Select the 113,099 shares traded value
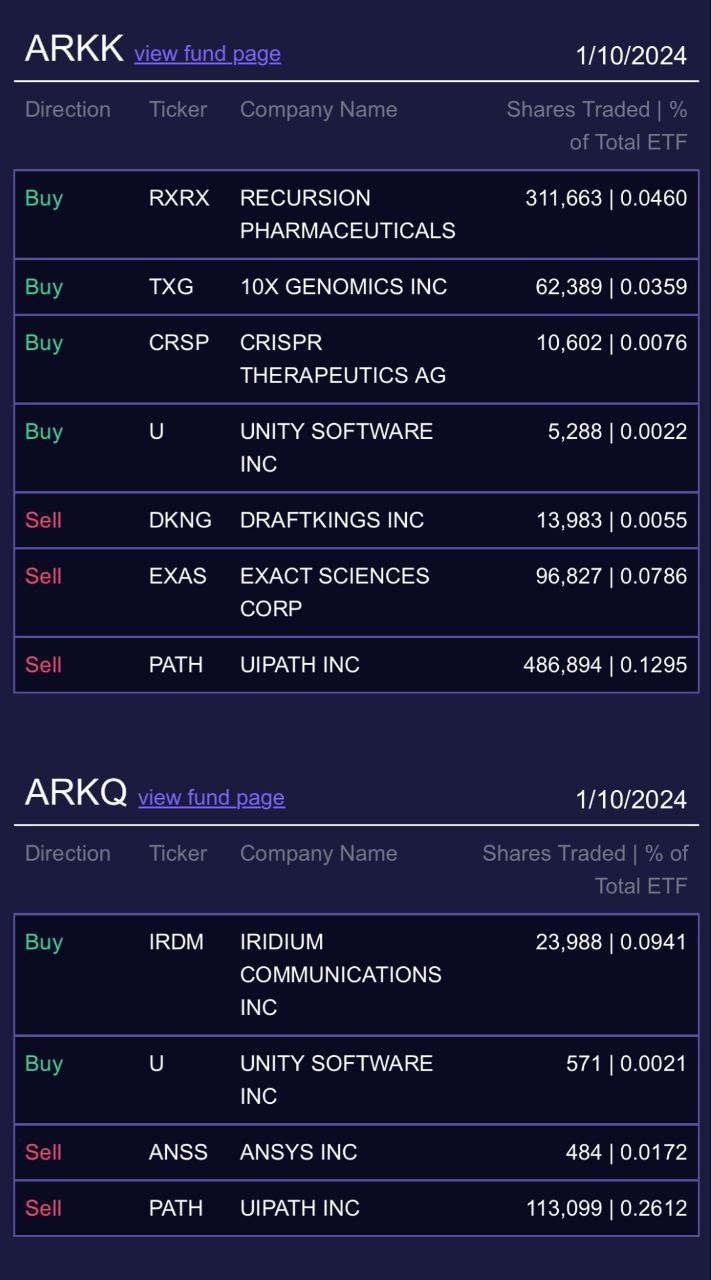Image resolution: width=711 pixels, height=1280 pixels. pyautogui.click(x=564, y=1208)
